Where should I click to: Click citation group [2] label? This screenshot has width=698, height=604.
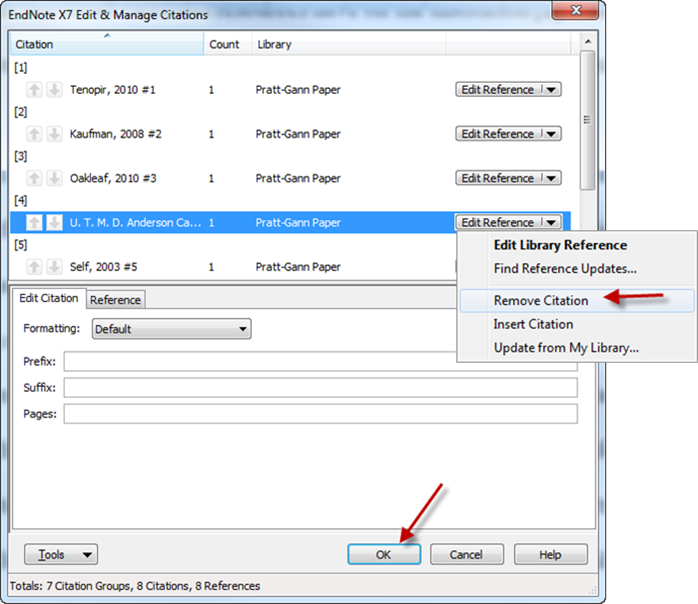[x=20, y=112]
